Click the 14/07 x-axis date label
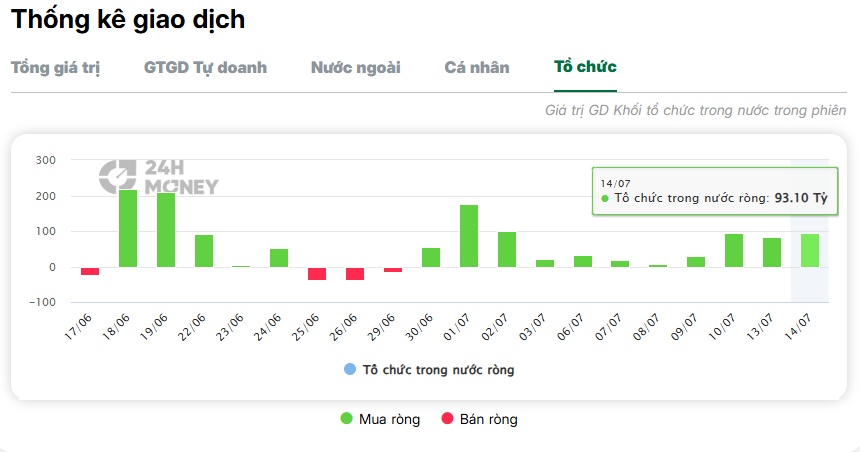The image size is (860, 452). click(798, 327)
